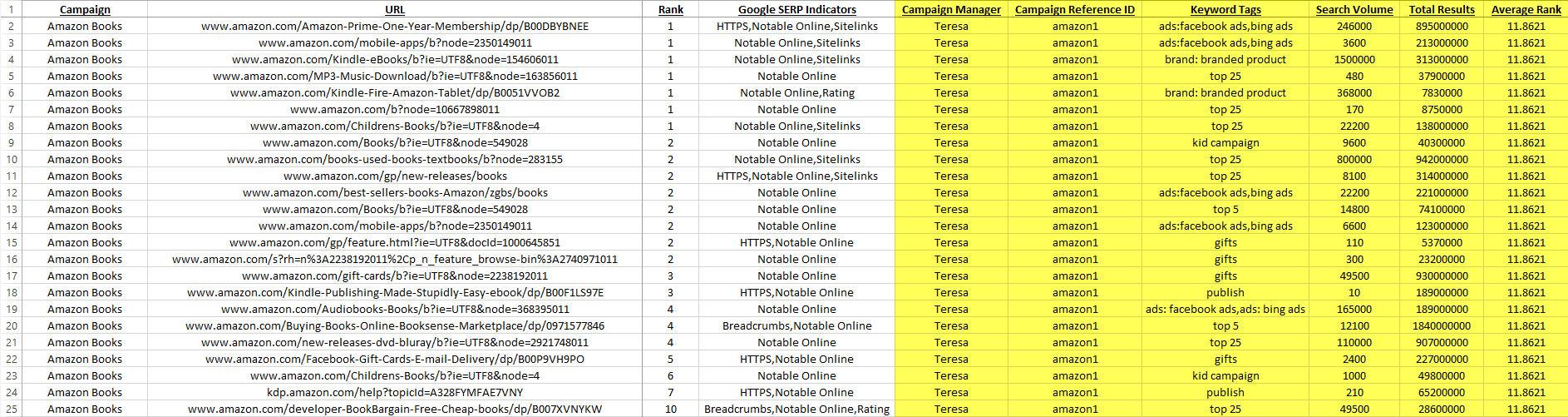Click the Kindle-Publishing-Made-Stupidly-Easy URL cell
This screenshot has height=417, width=1568.
tap(395, 292)
